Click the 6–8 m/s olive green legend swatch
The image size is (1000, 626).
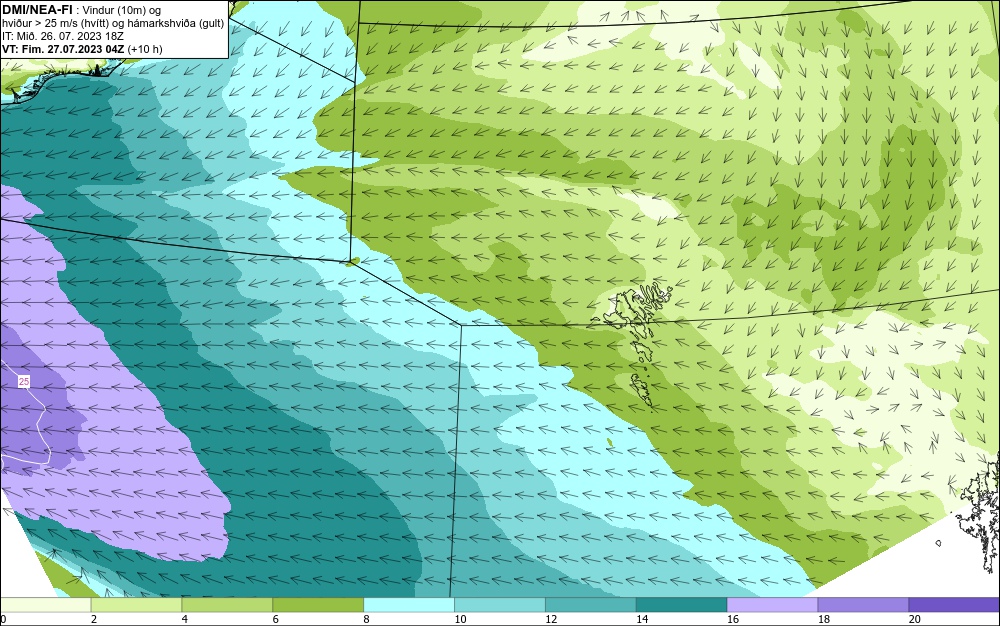(x=318, y=605)
